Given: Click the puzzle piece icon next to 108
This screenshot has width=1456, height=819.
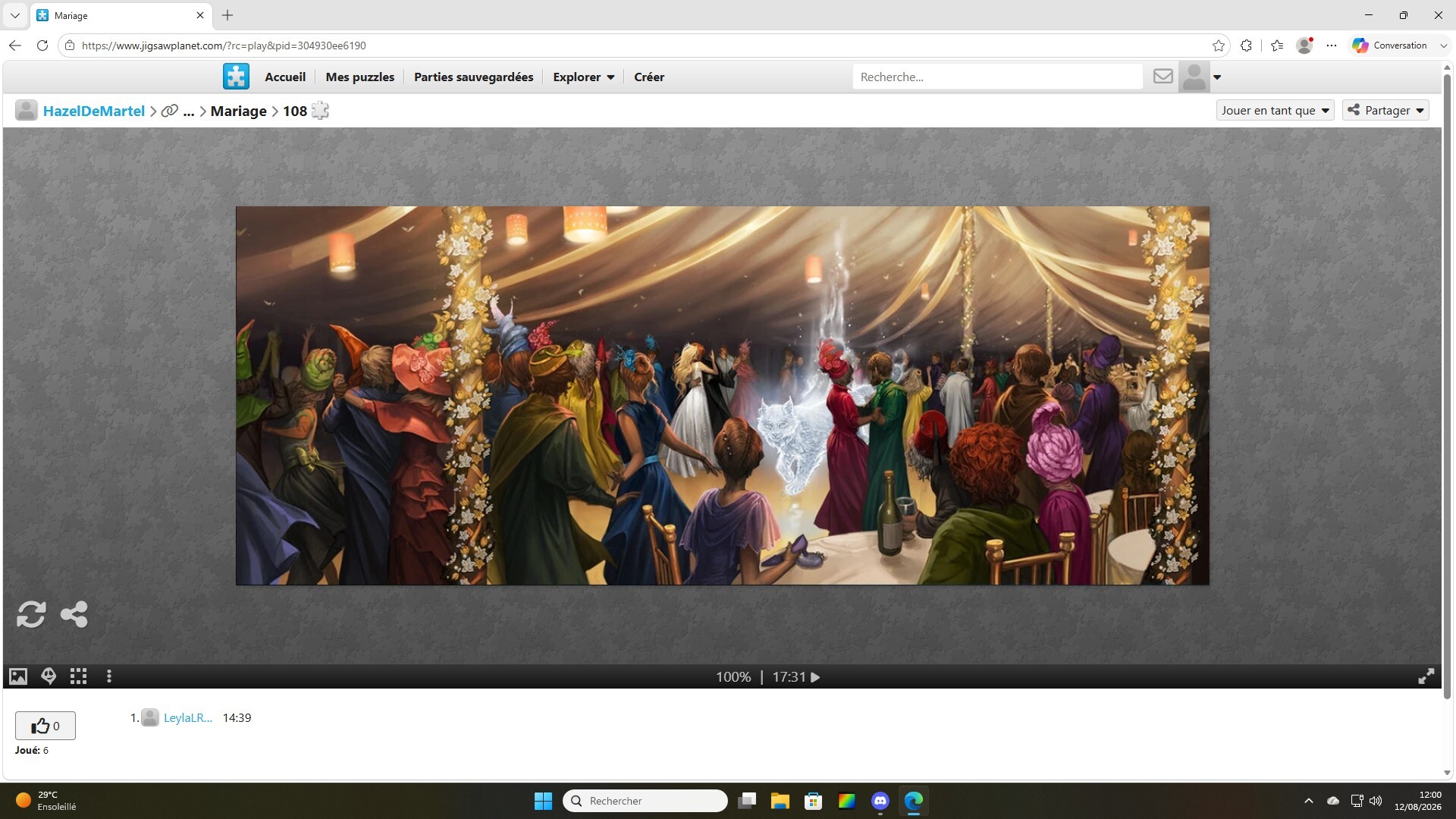Looking at the screenshot, I should click(x=321, y=111).
